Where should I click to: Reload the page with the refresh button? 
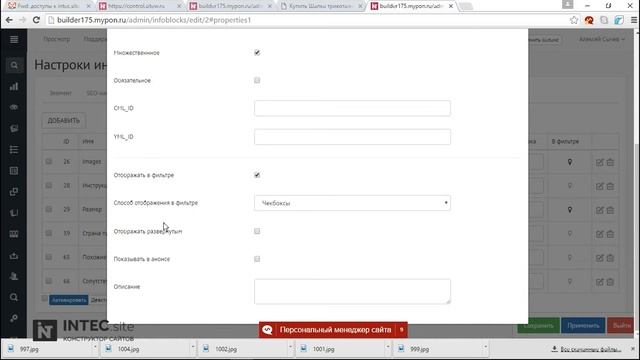36,20
